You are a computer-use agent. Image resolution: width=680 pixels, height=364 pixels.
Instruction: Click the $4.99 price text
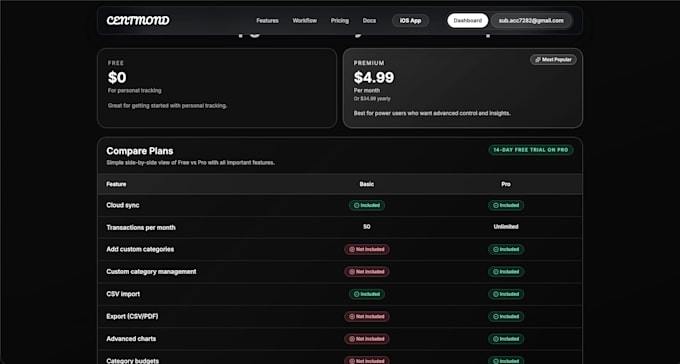click(x=374, y=78)
